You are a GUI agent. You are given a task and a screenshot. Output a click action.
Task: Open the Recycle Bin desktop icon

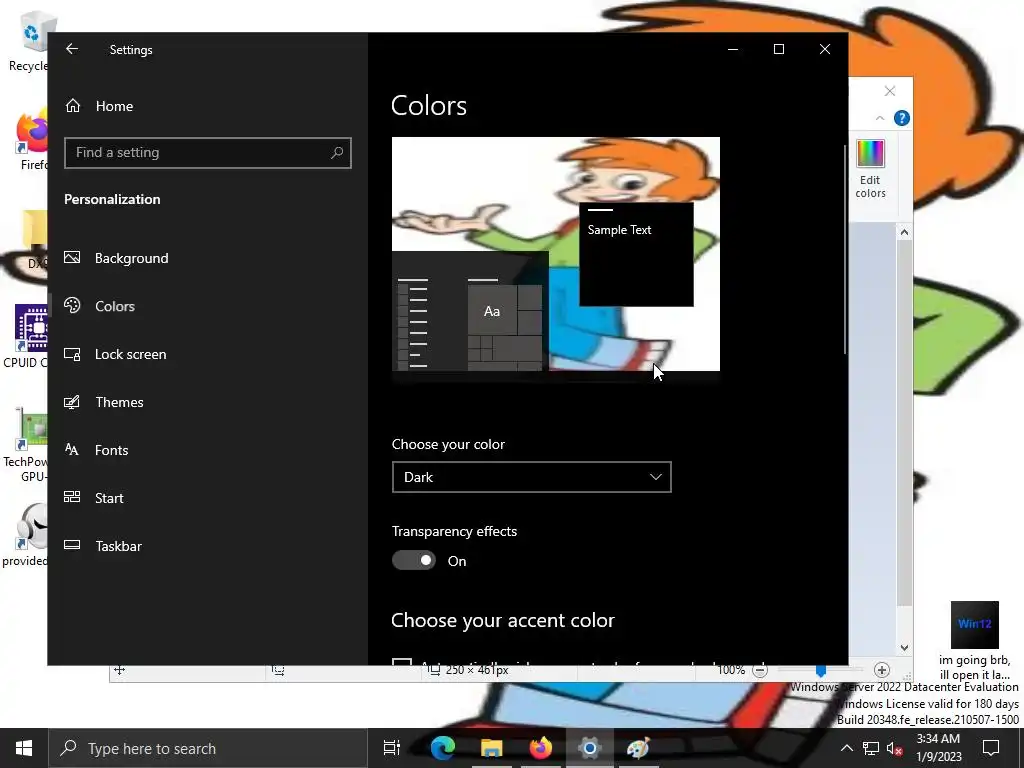tap(28, 41)
